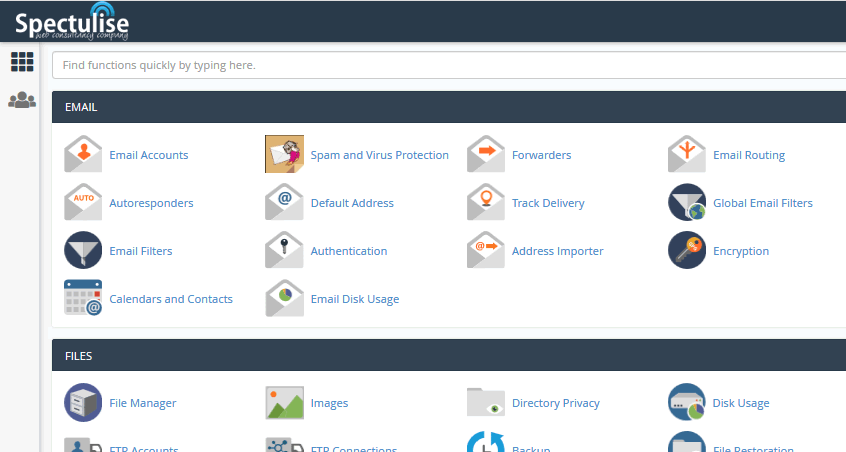Open the Calendars and Contacts calendar icon
846x452 pixels.
pos(83,298)
